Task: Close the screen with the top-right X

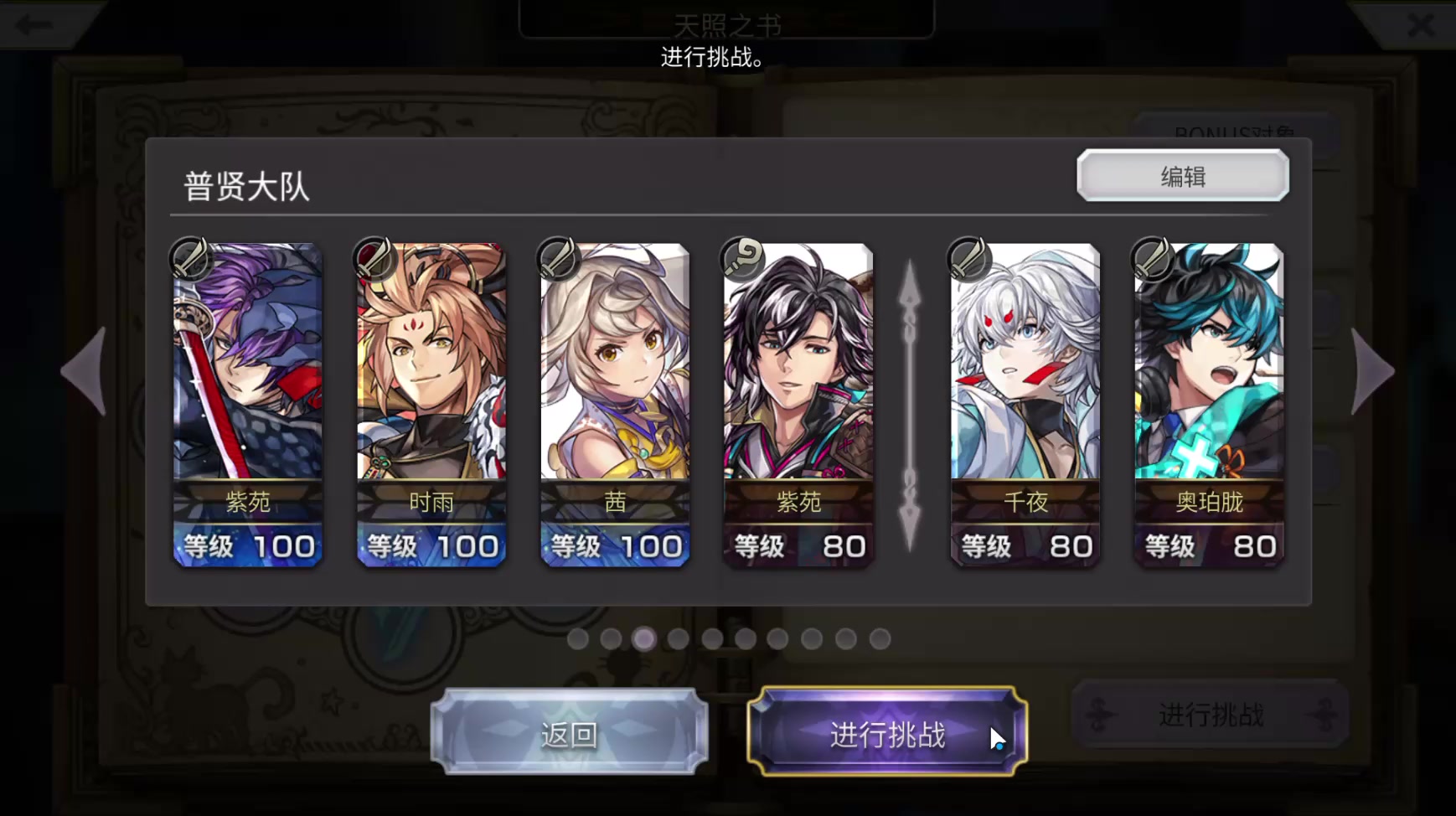Action: click(1421, 25)
